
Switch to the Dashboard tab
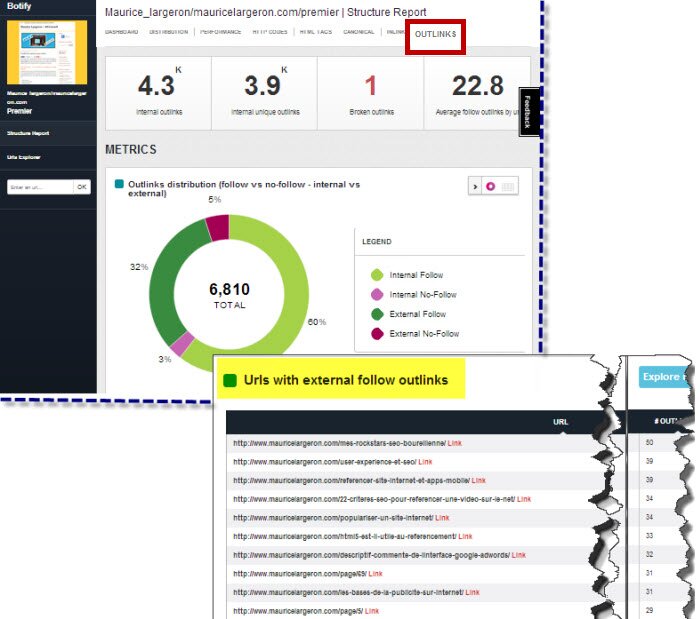[x=121, y=32]
